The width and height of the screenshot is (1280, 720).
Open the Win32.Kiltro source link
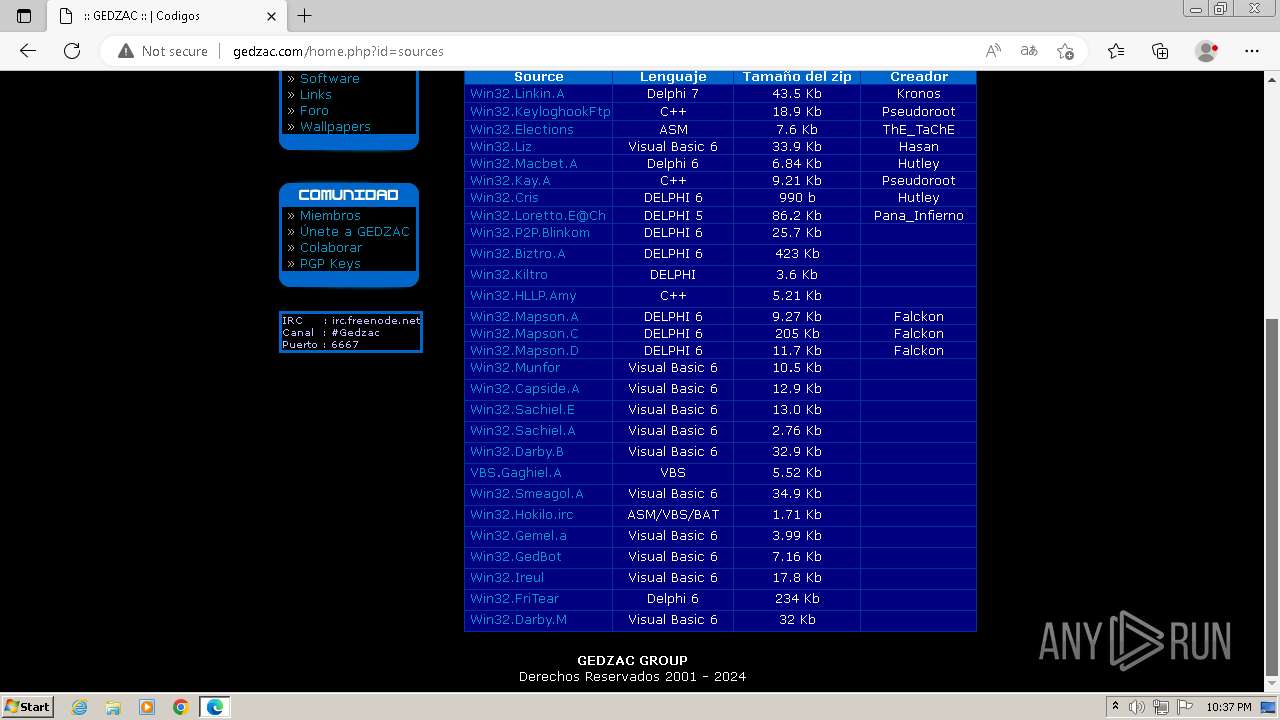pos(509,274)
